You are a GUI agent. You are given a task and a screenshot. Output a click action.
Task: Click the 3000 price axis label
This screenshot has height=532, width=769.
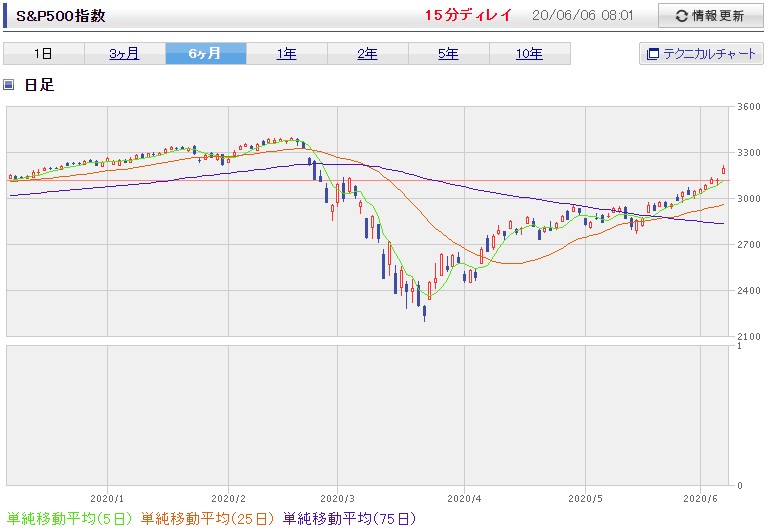click(749, 199)
